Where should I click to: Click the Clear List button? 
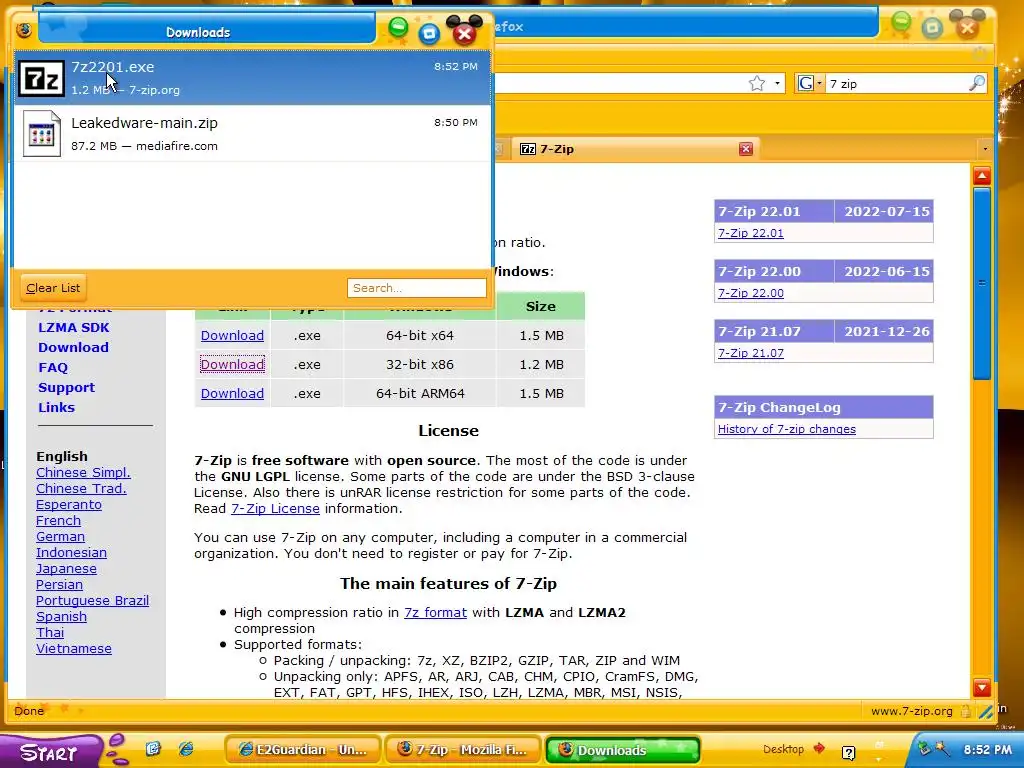[54, 288]
